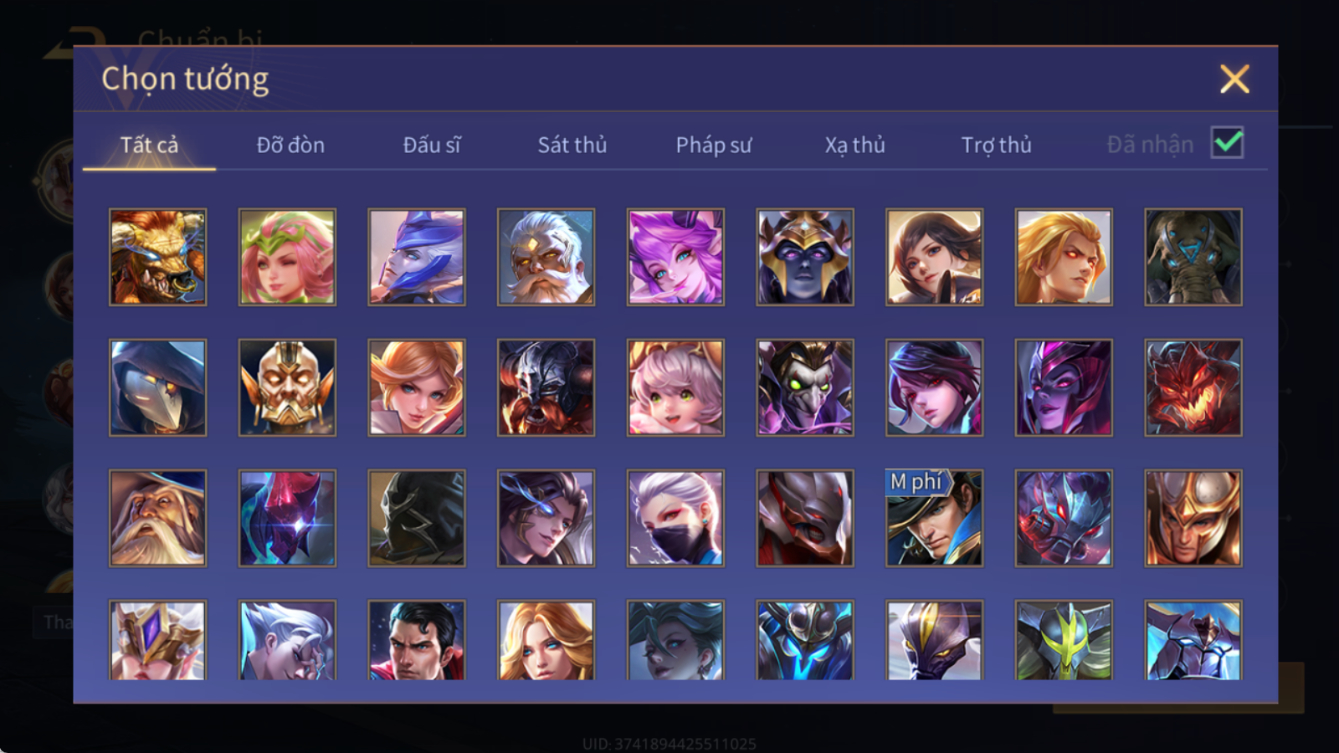Select the purple-haired girl hero portrait

click(x=675, y=257)
